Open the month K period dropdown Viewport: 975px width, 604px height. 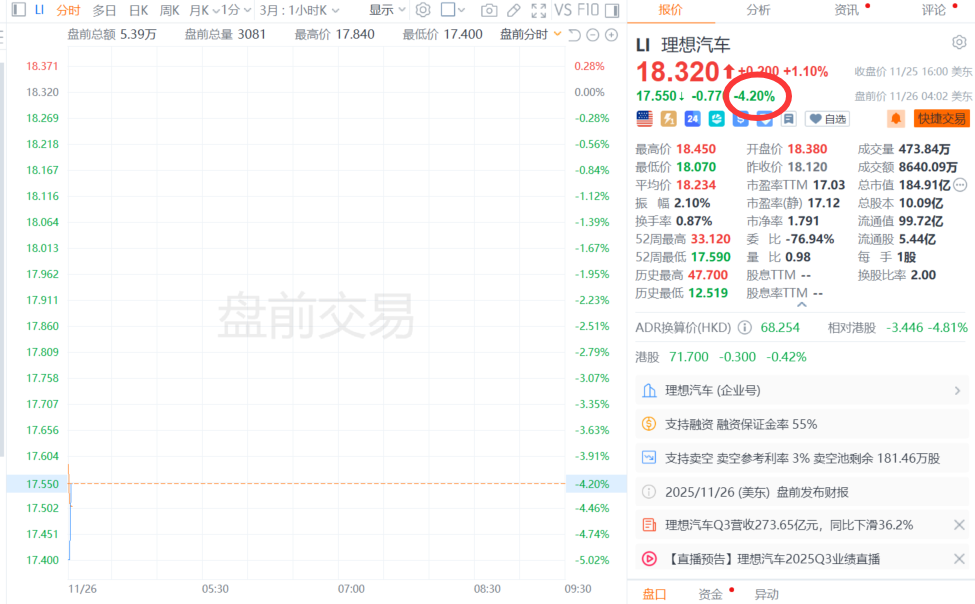click(205, 10)
